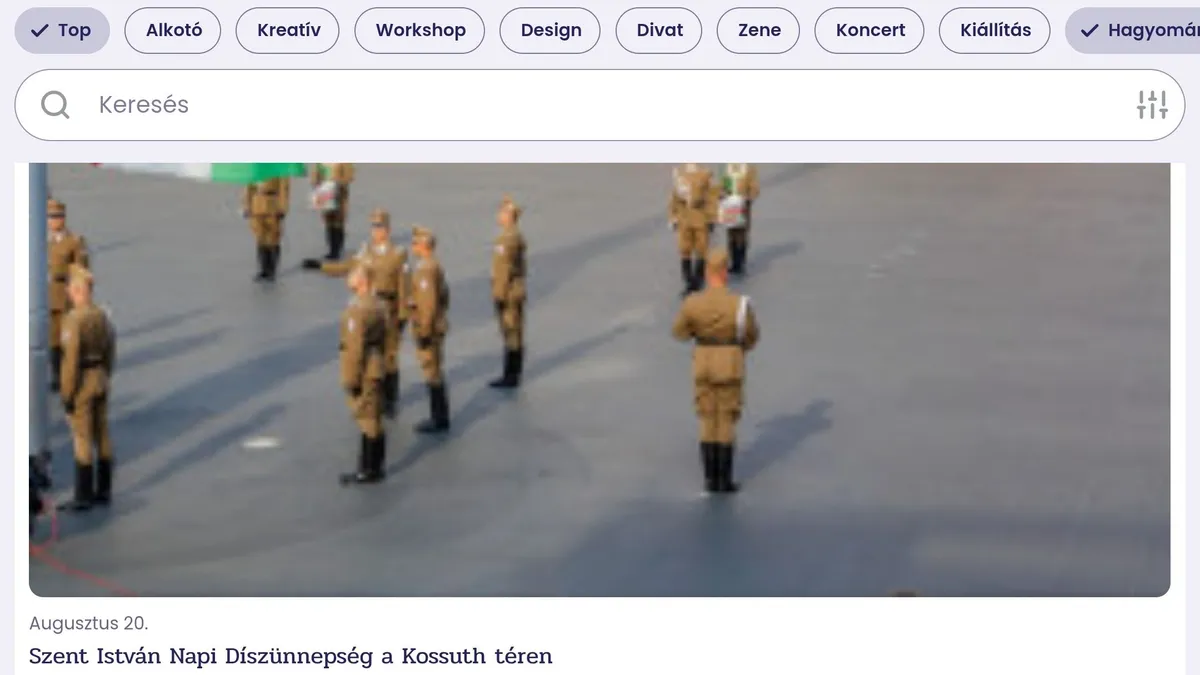The image size is (1200, 675).
Task: Switch to the Divat category
Action: click(660, 30)
